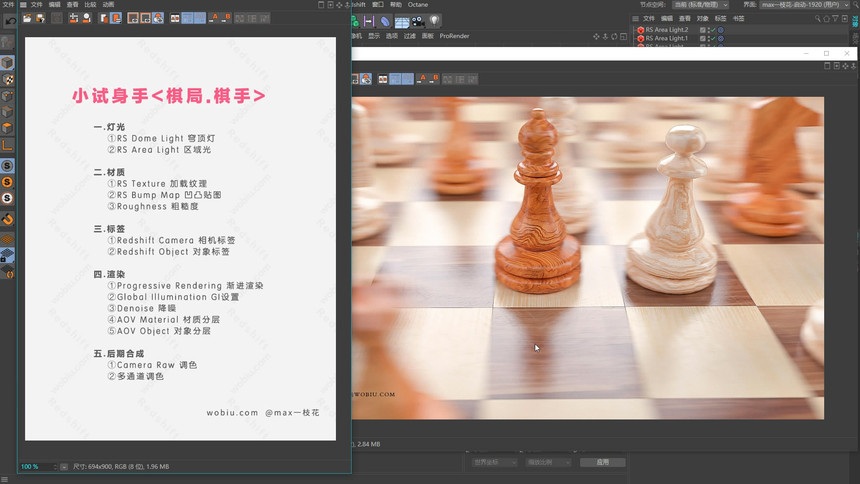
Task: Click the 应用 button at bottom
Action: click(603, 462)
